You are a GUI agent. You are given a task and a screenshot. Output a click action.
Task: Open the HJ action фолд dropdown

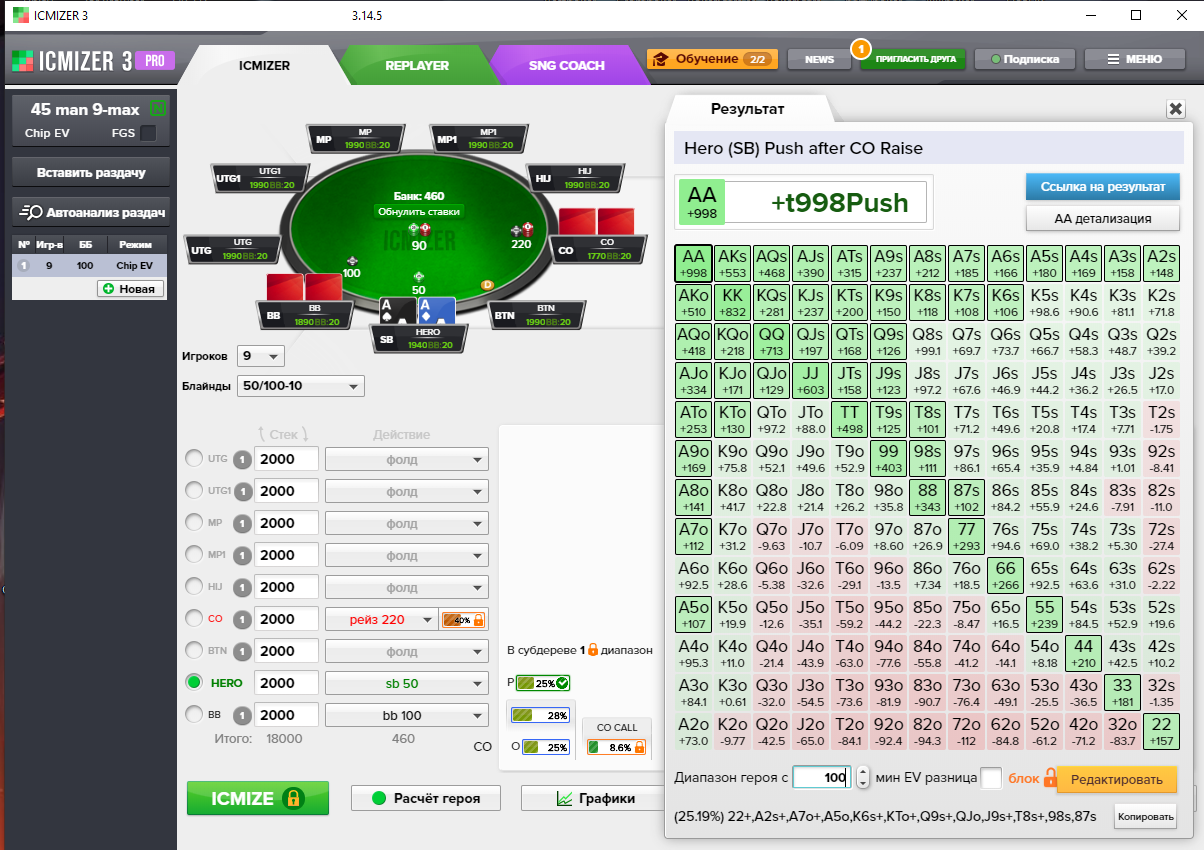[x=407, y=587]
